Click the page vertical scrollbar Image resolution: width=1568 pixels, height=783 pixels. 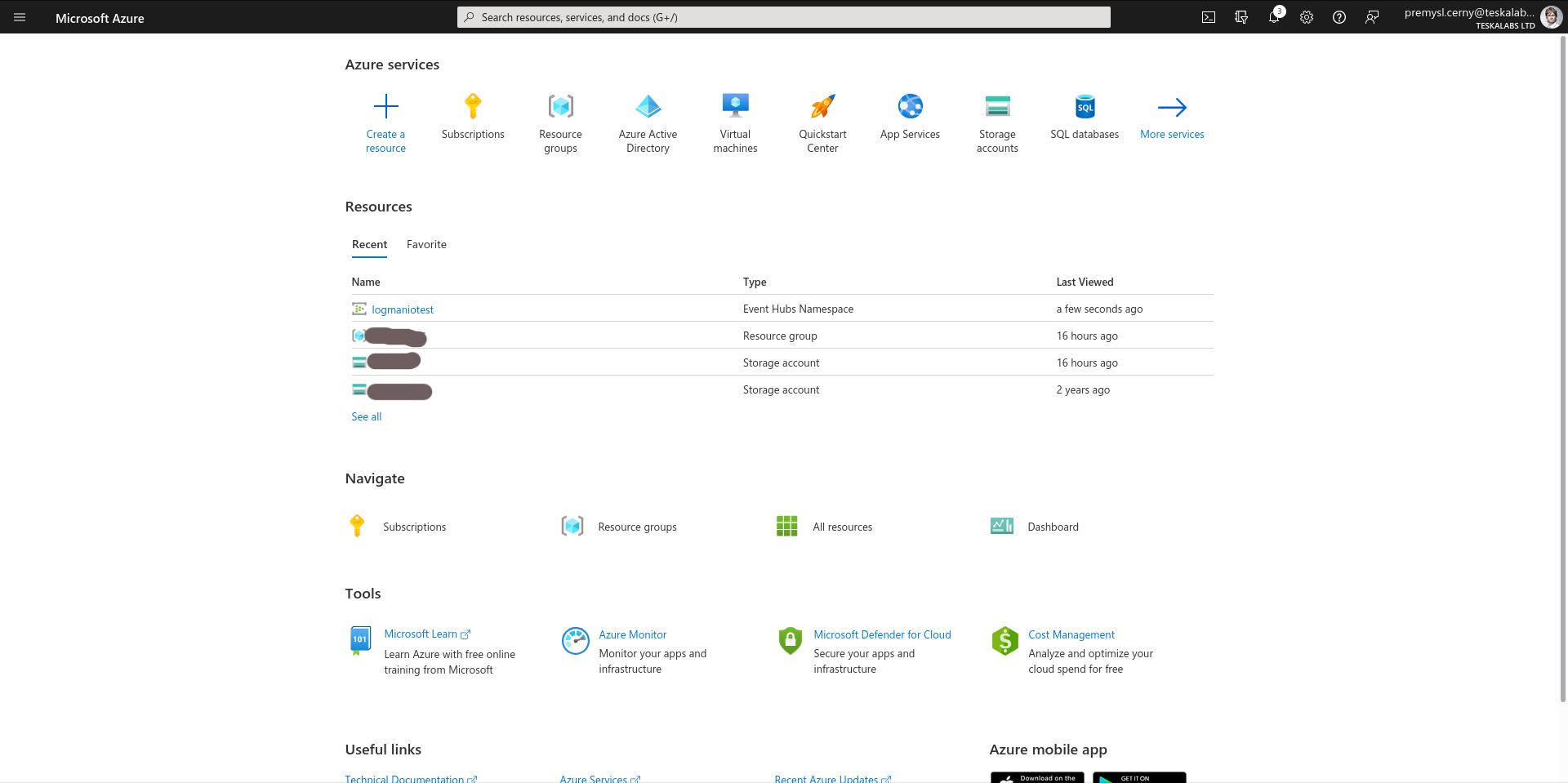pyautogui.click(x=1563, y=367)
